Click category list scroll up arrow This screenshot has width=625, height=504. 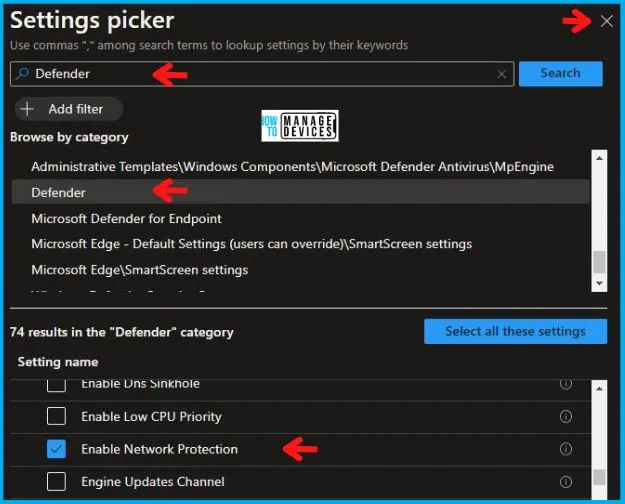point(599,158)
